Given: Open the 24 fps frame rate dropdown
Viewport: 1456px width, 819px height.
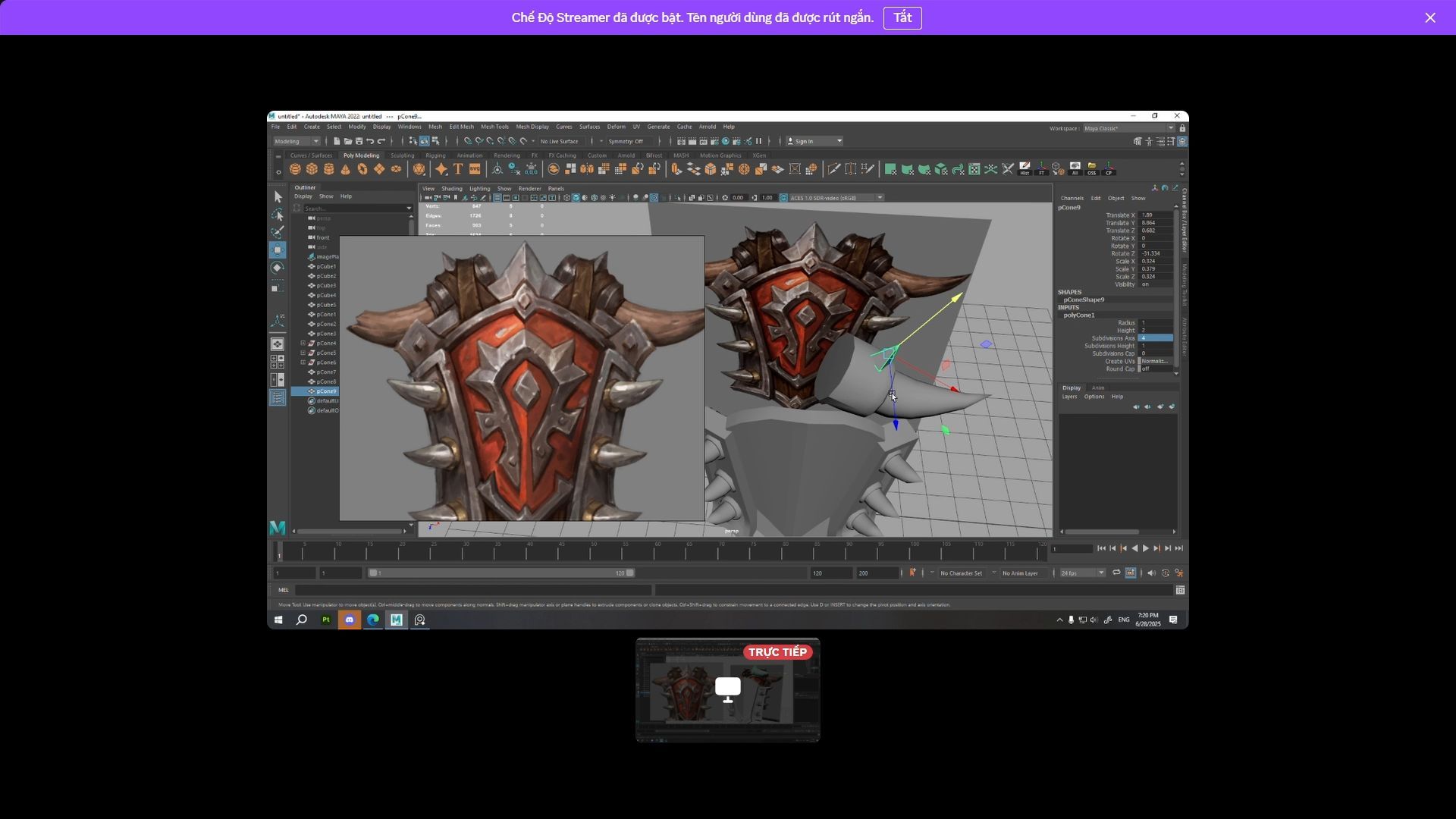Looking at the screenshot, I should pyautogui.click(x=1082, y=573).
